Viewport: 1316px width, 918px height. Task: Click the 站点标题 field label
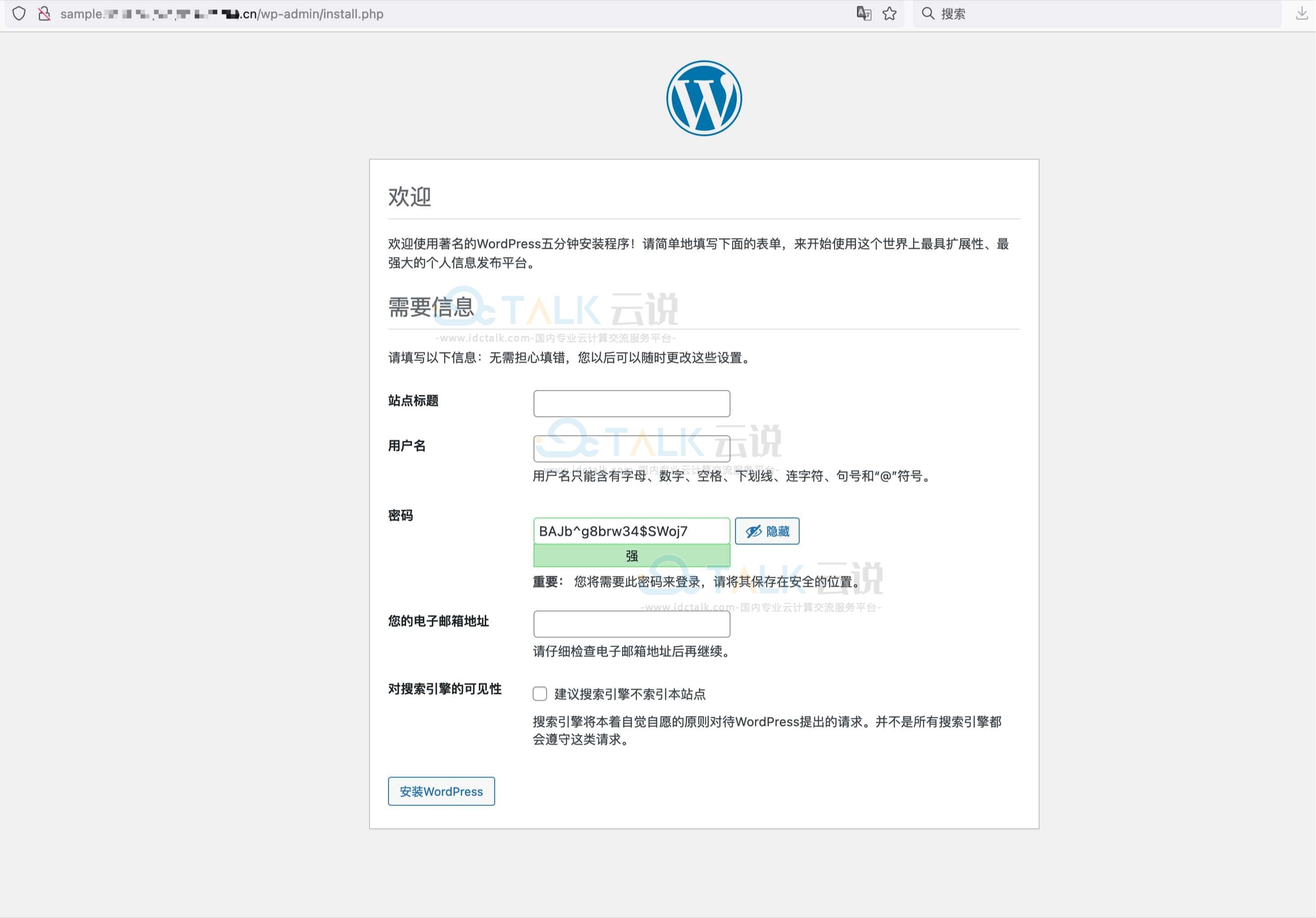click(x=412, y=401)
